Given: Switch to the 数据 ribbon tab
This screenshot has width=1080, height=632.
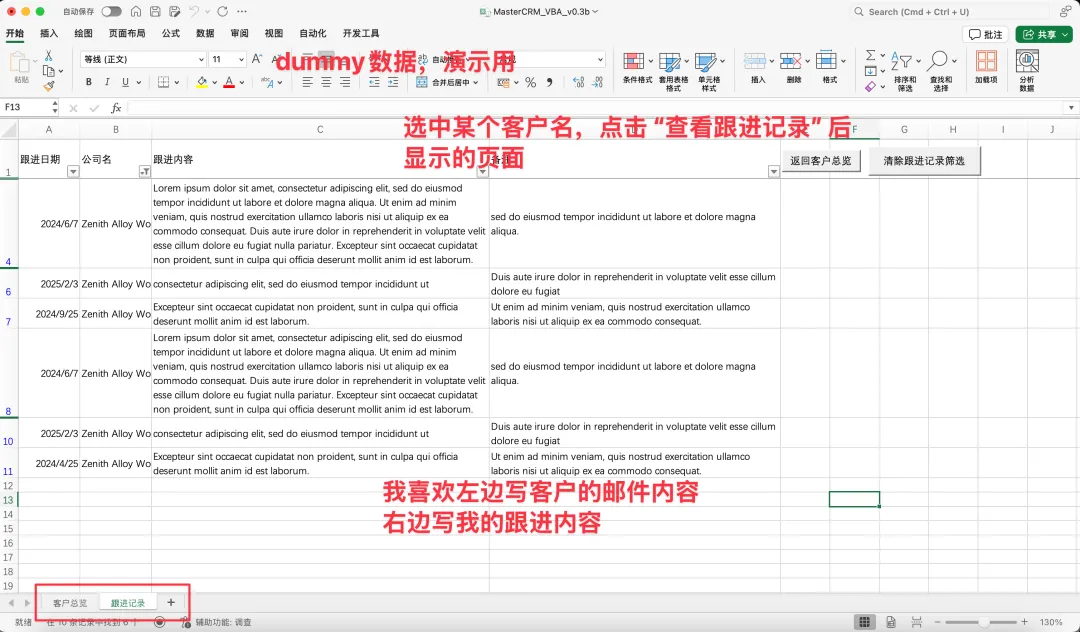Looking at the screenshot, I should [x=205, y=33].
